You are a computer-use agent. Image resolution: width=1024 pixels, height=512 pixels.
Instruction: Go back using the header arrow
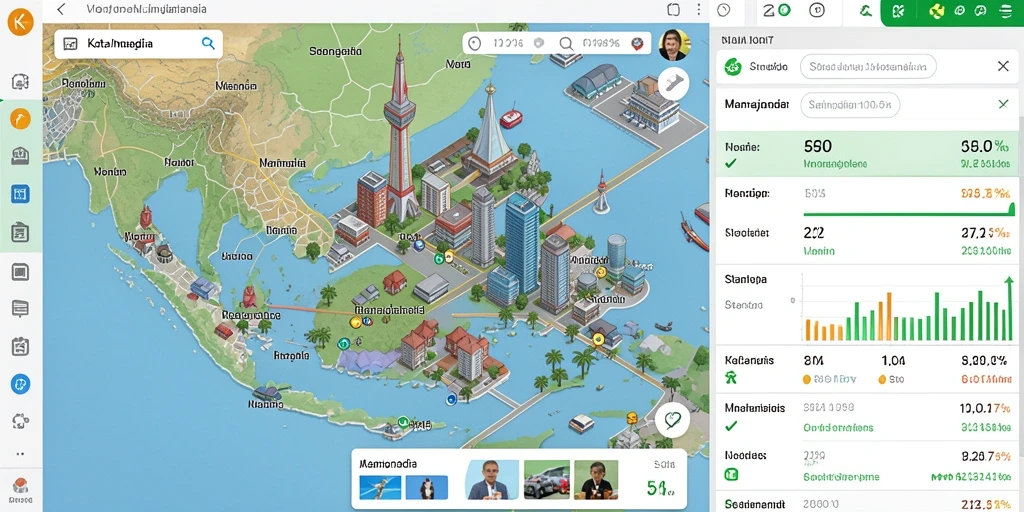(x=61, y=9)
